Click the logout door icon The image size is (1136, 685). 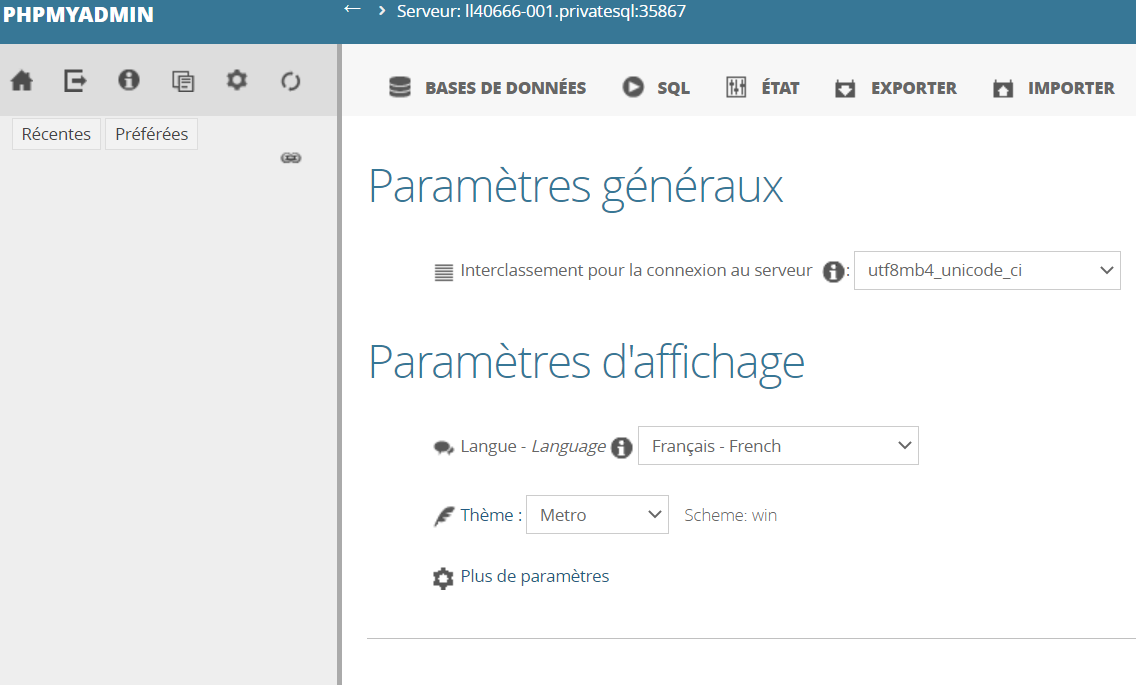click(x=75, y=81)
